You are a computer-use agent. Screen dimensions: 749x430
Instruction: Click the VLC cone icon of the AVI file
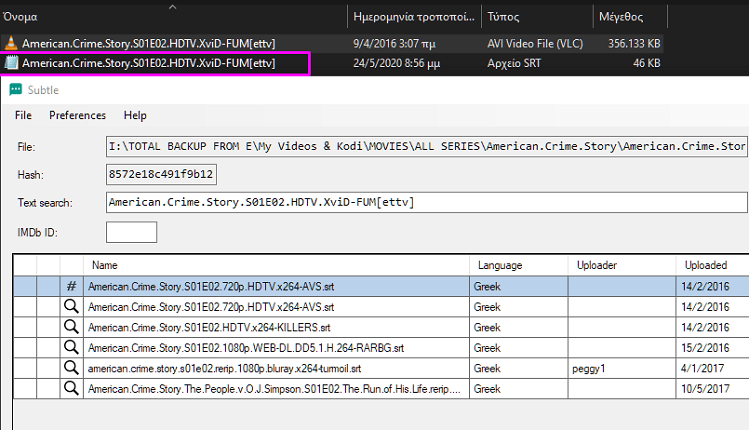[11, 43]
